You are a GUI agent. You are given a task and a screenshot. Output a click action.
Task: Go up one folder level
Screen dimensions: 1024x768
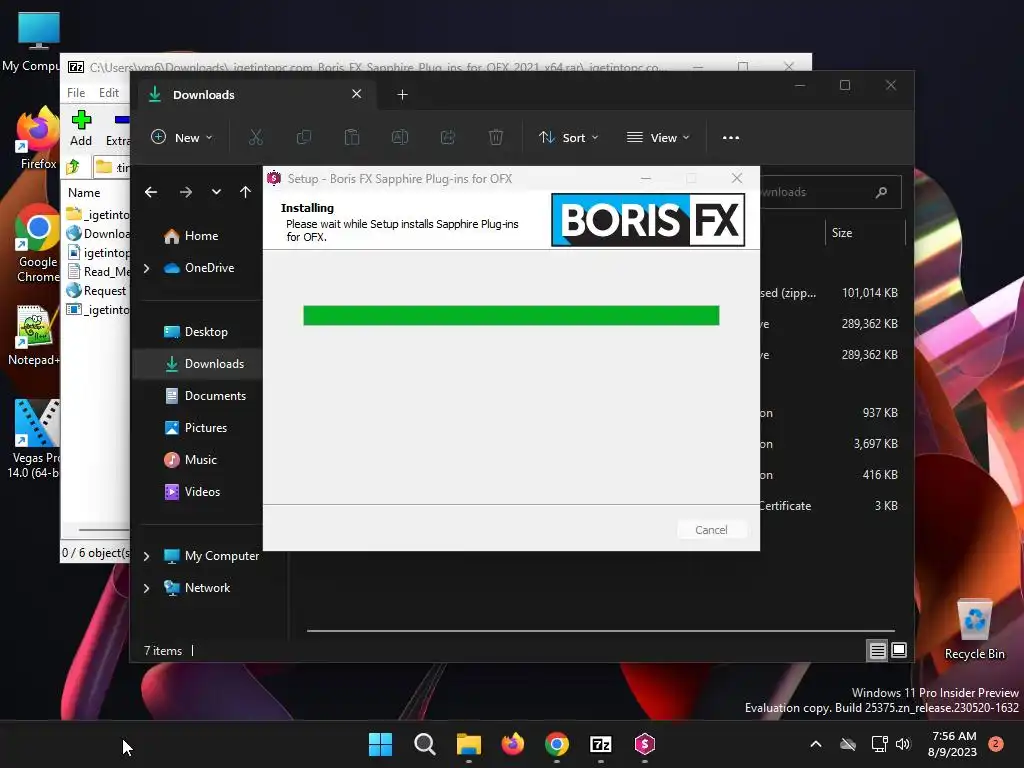[246, 192]
